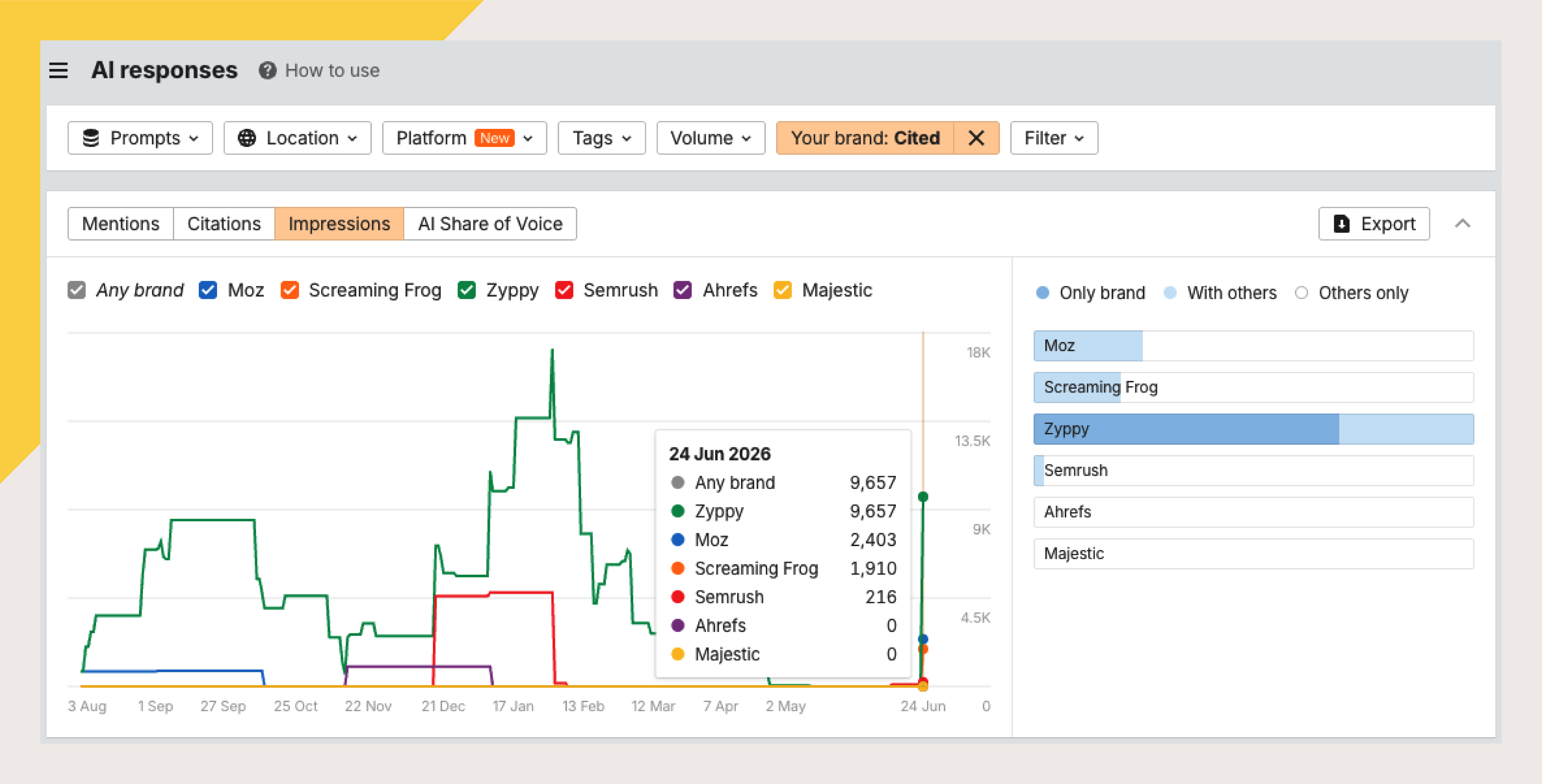Uncheck the Ahrefs checkbox
The image size is (1542, 784).
683,290
